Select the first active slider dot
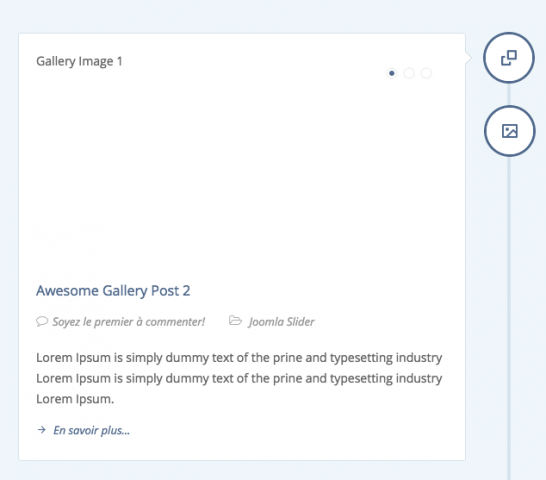Screen dimensions: 546x480 (392, 73)
